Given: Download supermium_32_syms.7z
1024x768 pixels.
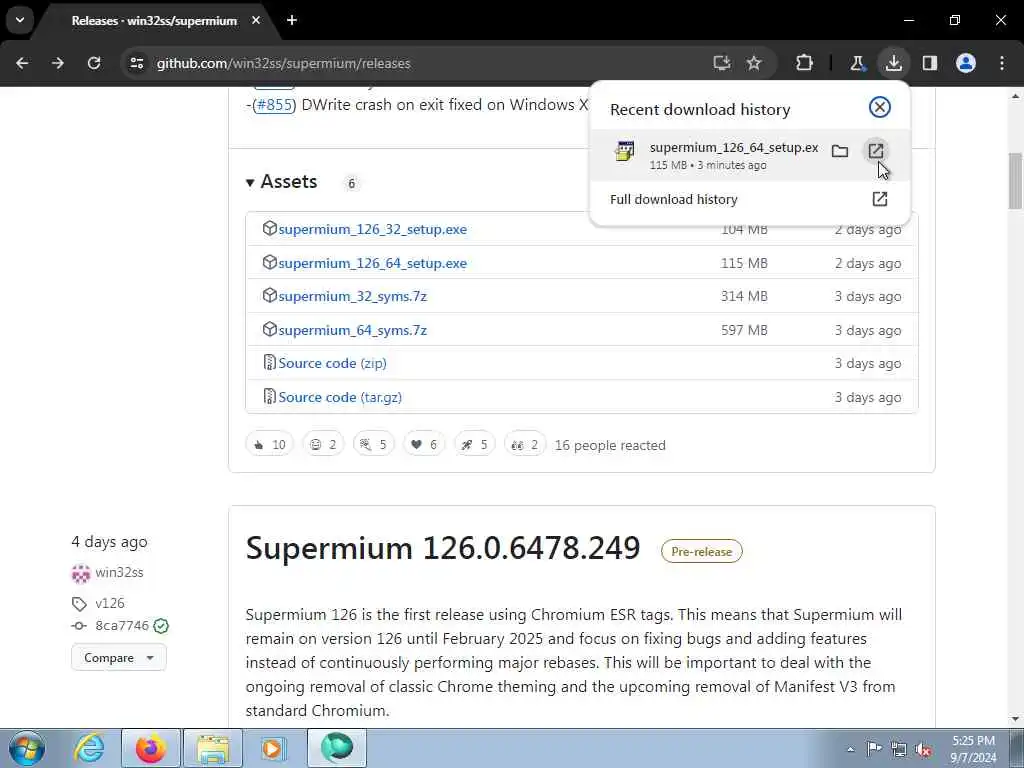Looking at the screenshot, I should click(x=353, y=296).
